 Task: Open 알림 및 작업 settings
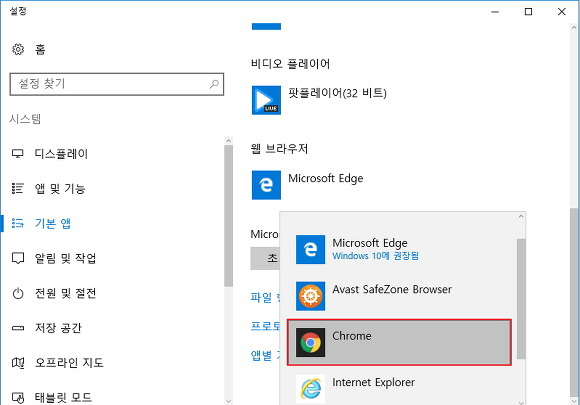65,258
